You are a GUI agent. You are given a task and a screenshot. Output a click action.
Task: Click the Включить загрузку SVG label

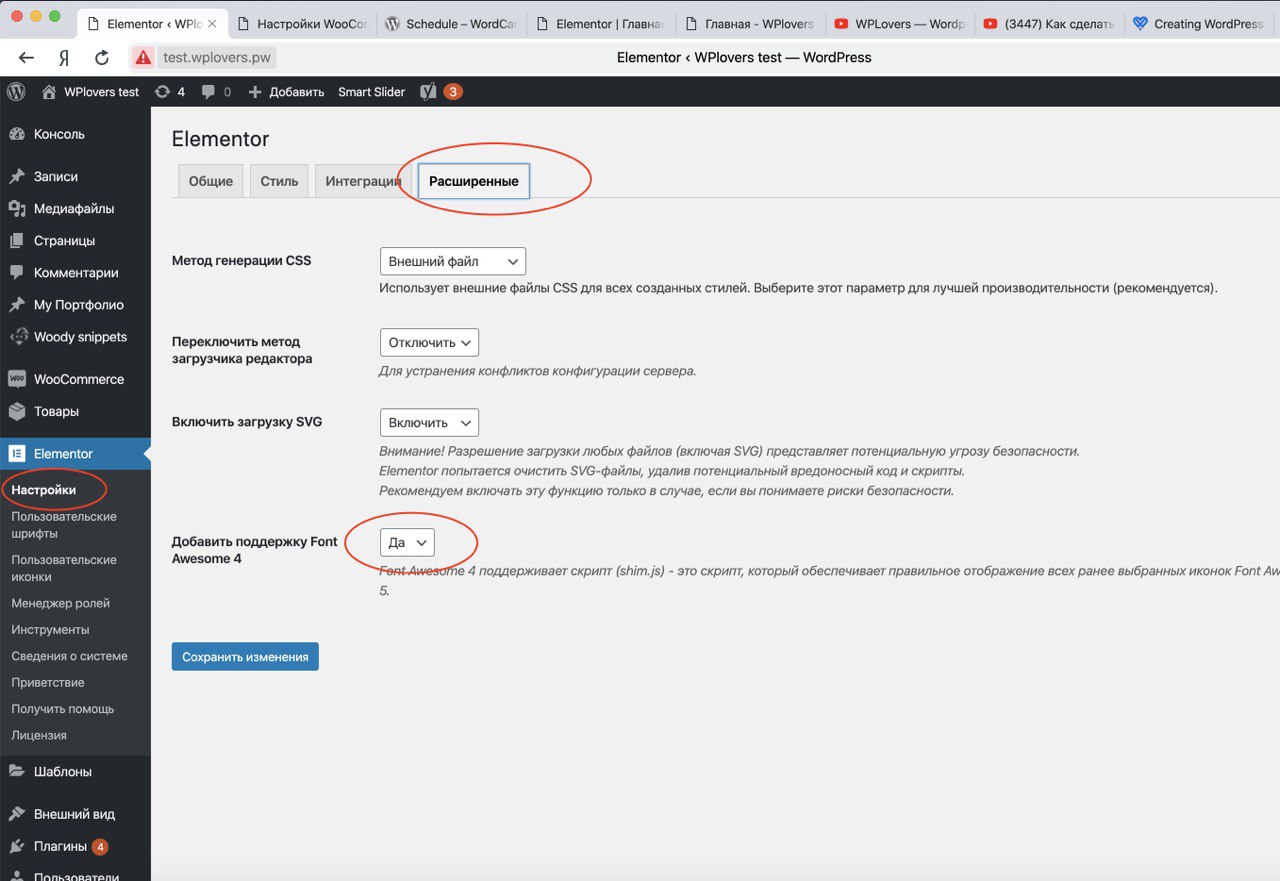247,422
